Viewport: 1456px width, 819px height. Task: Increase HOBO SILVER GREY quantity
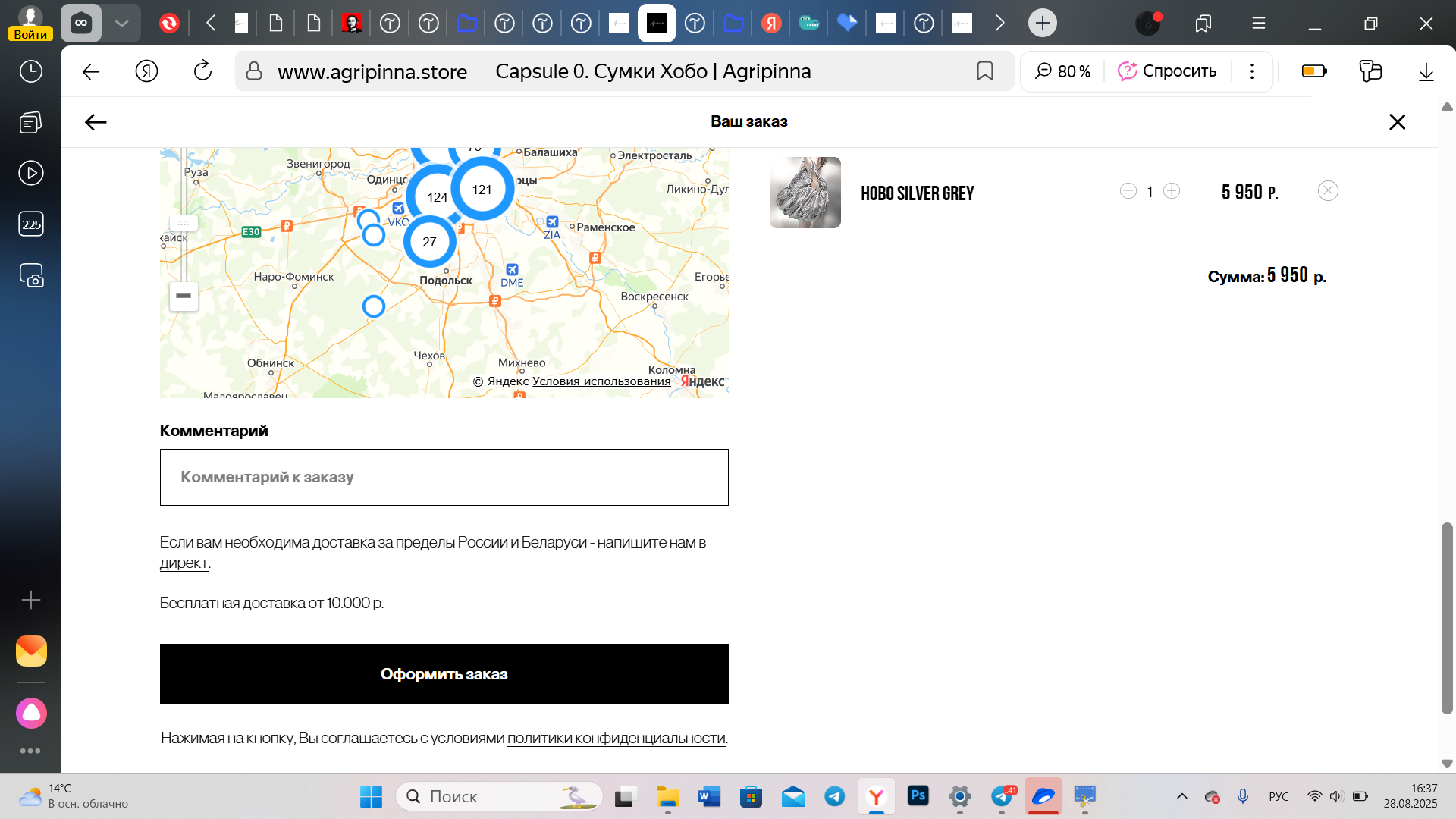click(x=1172, y=191)
